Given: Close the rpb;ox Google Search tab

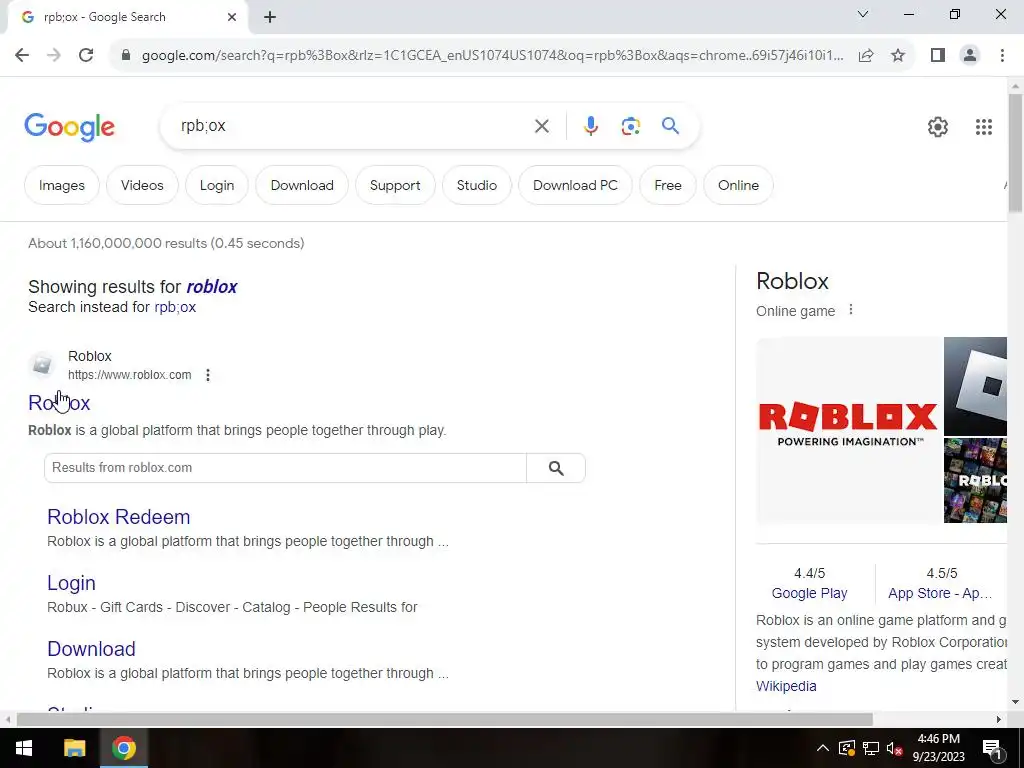Looking at the screenshot, I should [x=232, y=17].
